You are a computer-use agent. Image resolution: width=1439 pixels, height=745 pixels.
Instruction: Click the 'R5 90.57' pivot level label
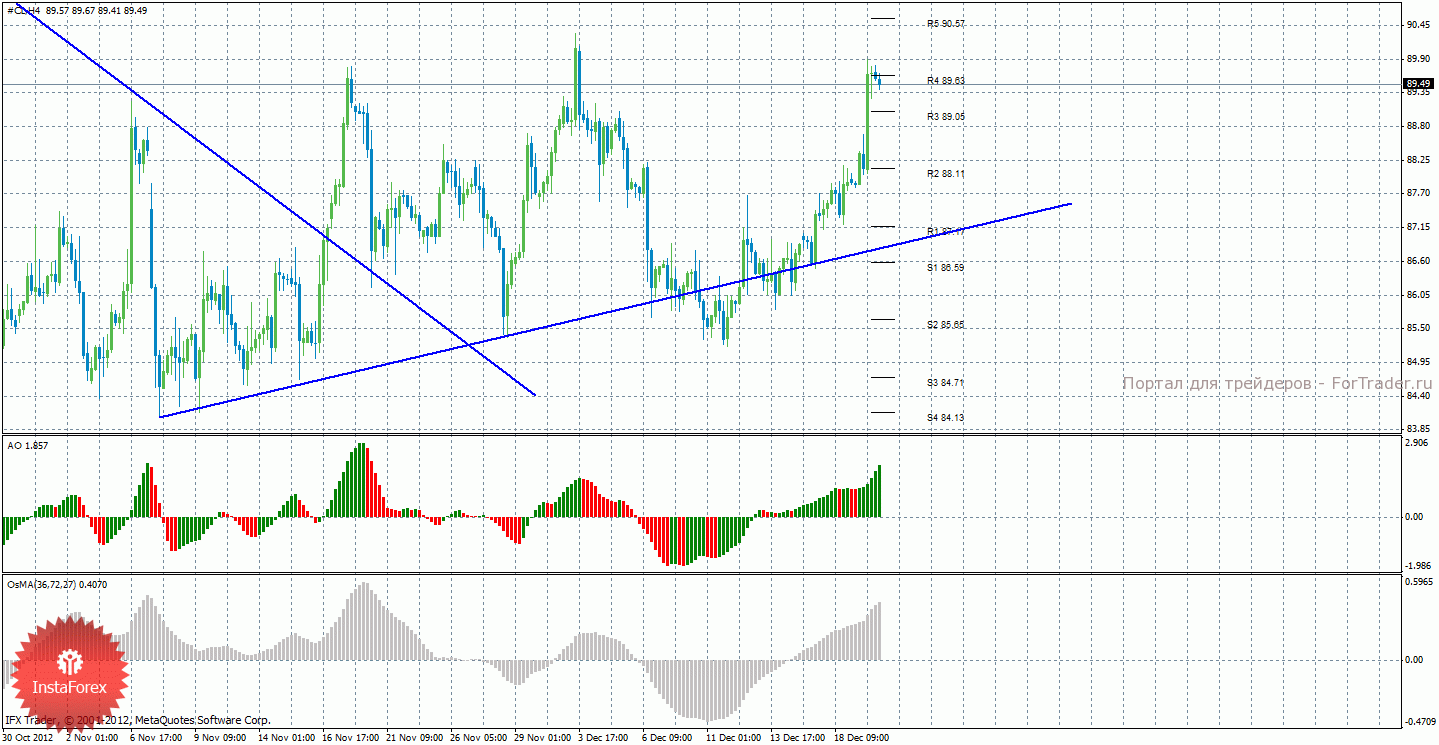point(945,23)
